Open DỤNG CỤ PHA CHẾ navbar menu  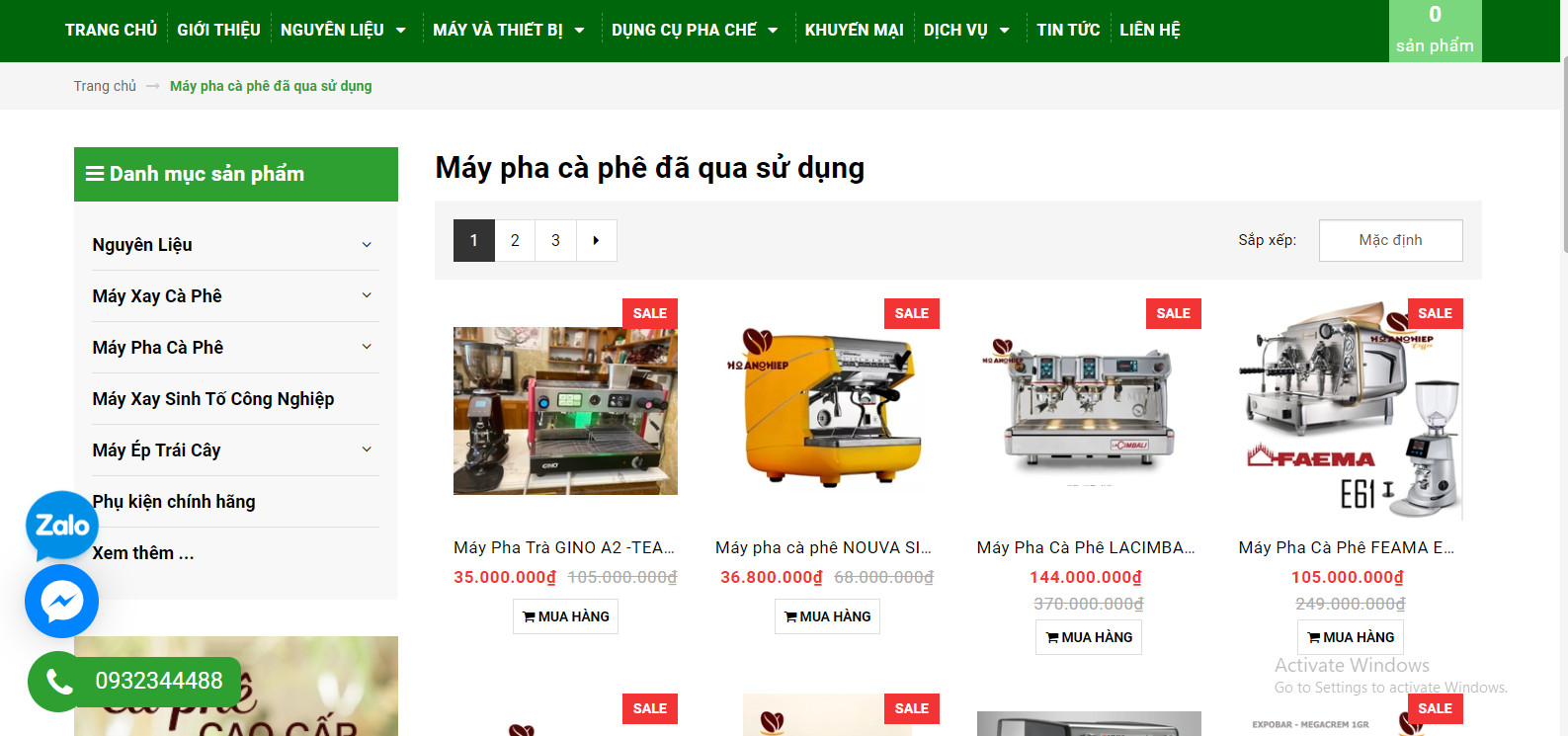tap(684, 31)
